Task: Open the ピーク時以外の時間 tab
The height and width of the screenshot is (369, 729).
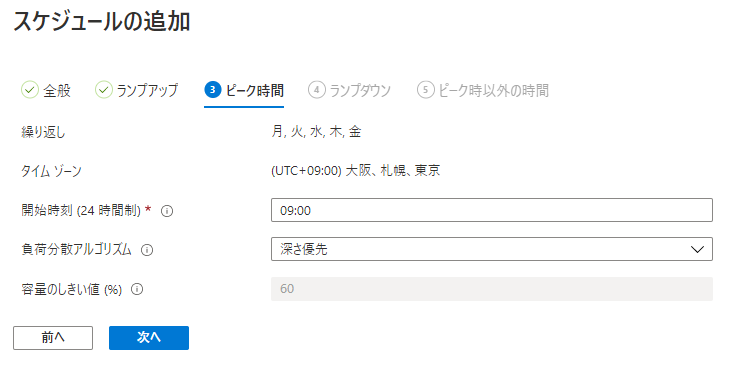Action: click(493, 90)
